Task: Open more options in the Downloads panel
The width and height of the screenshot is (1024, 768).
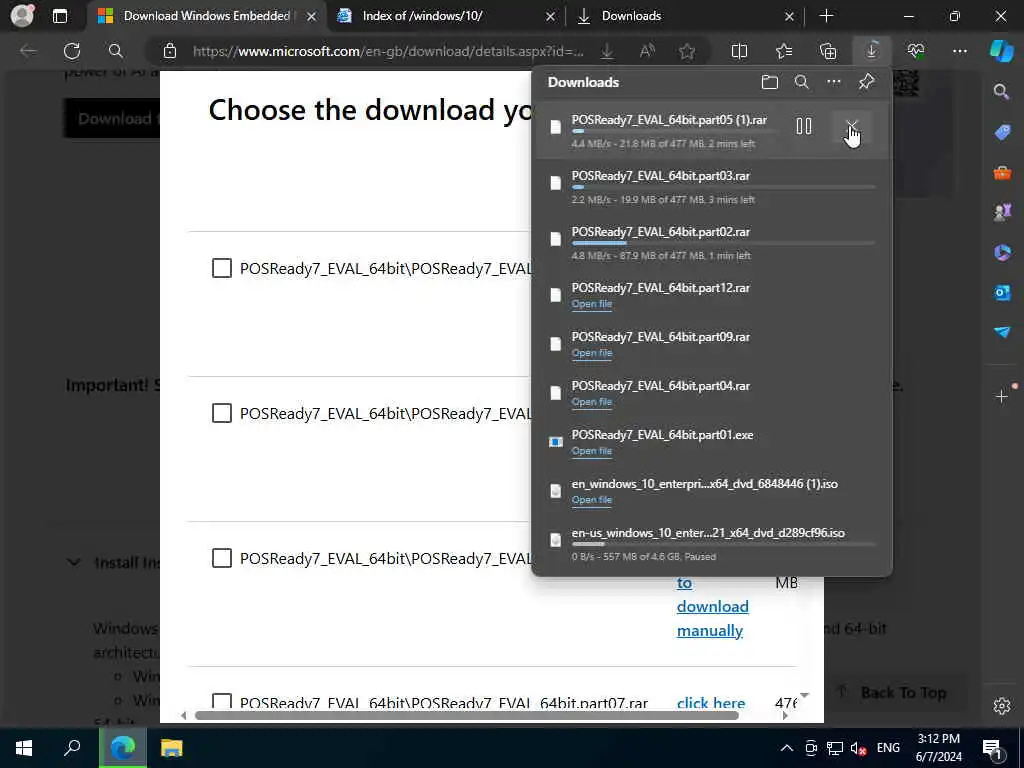Action: [834, 82]
